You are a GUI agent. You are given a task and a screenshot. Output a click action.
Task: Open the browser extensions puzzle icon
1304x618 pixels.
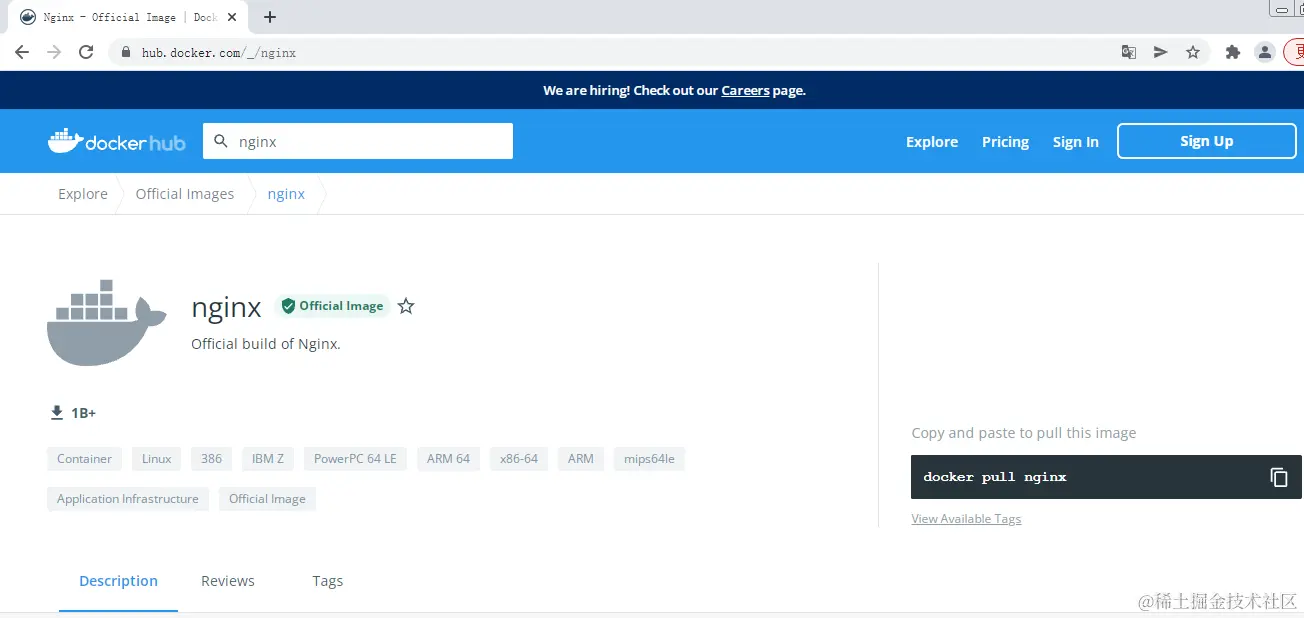(x=1233, y=52)
